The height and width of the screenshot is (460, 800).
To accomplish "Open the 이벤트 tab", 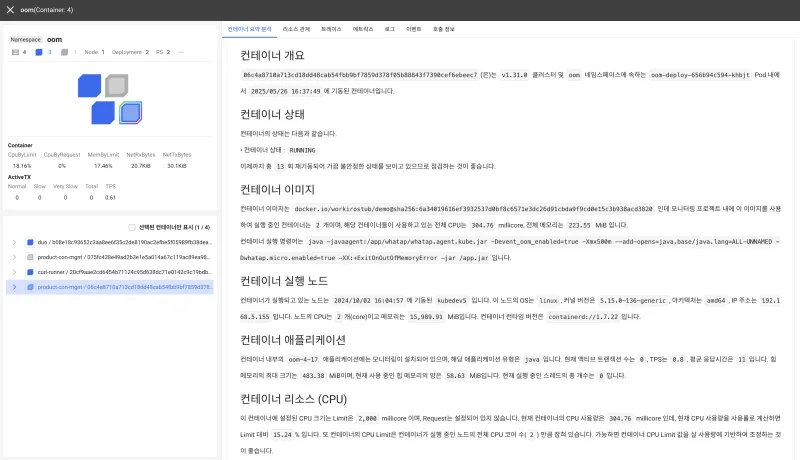I will point(413,29).
